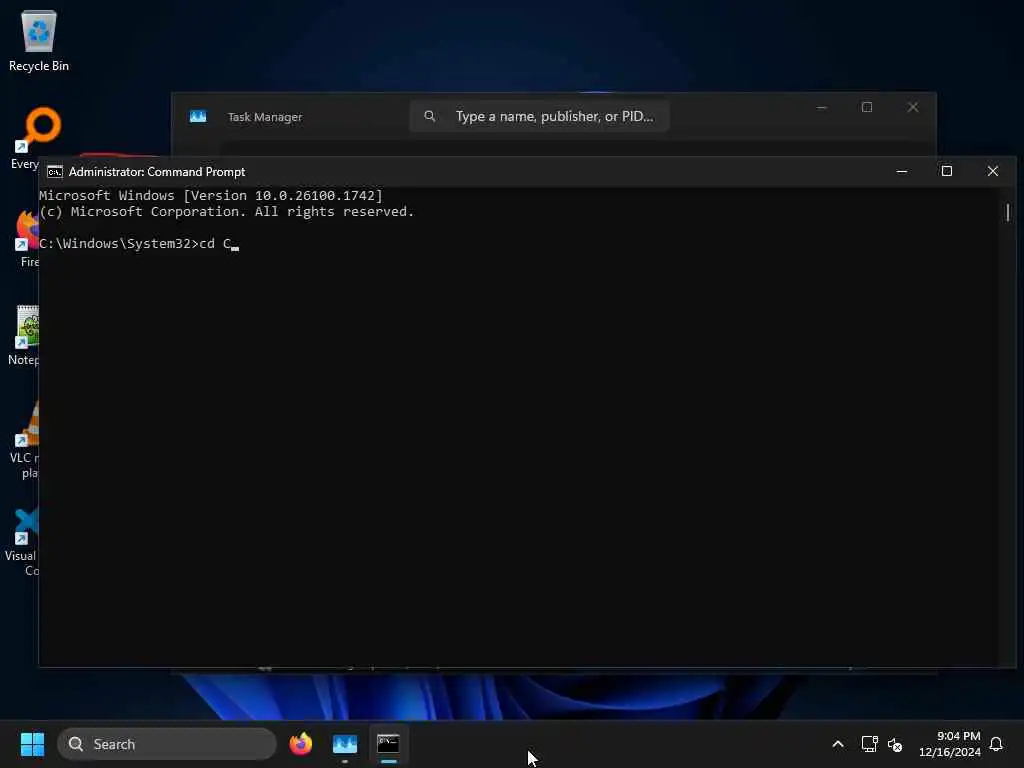Minimize the Task Manager window

pos(822,108)
